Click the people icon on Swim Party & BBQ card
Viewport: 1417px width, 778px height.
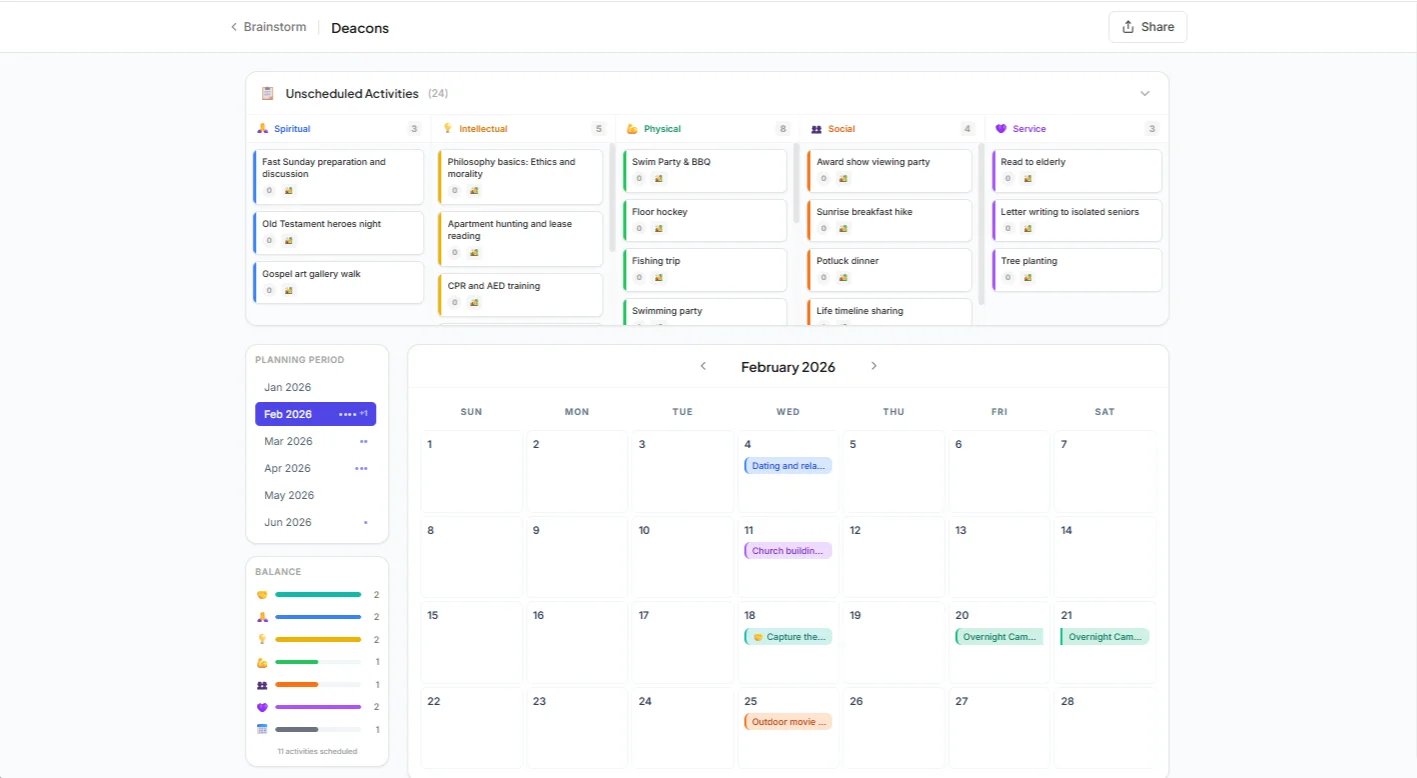(x=657, y=179)
